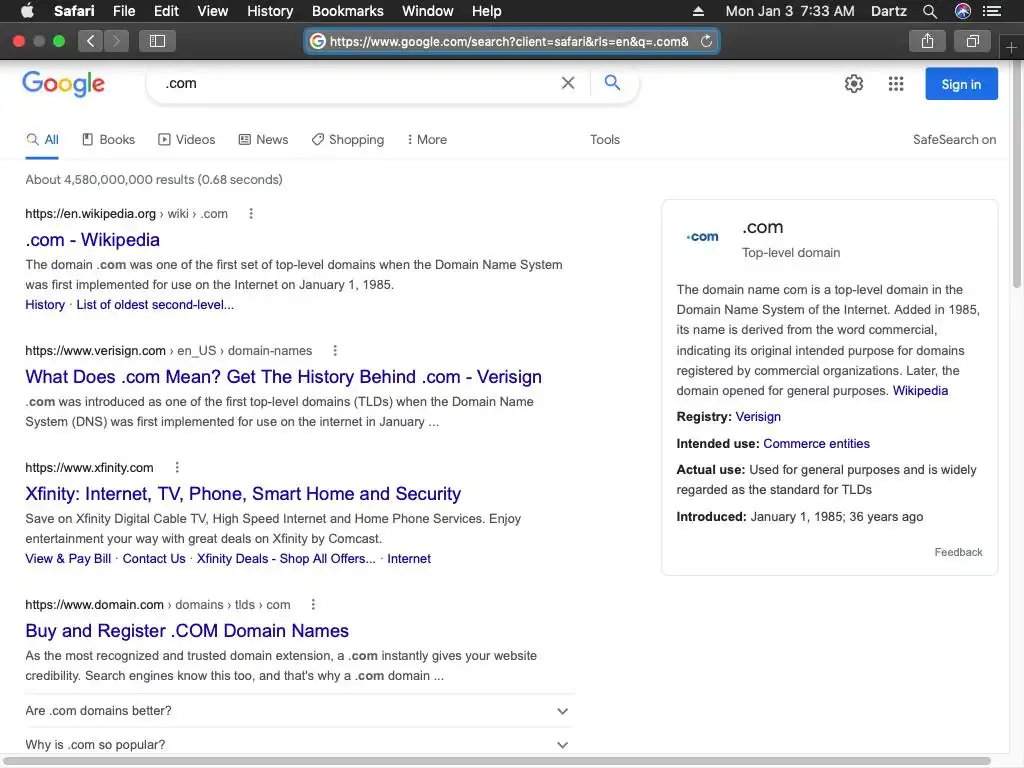Open Google apps grid

click(896, 84)
